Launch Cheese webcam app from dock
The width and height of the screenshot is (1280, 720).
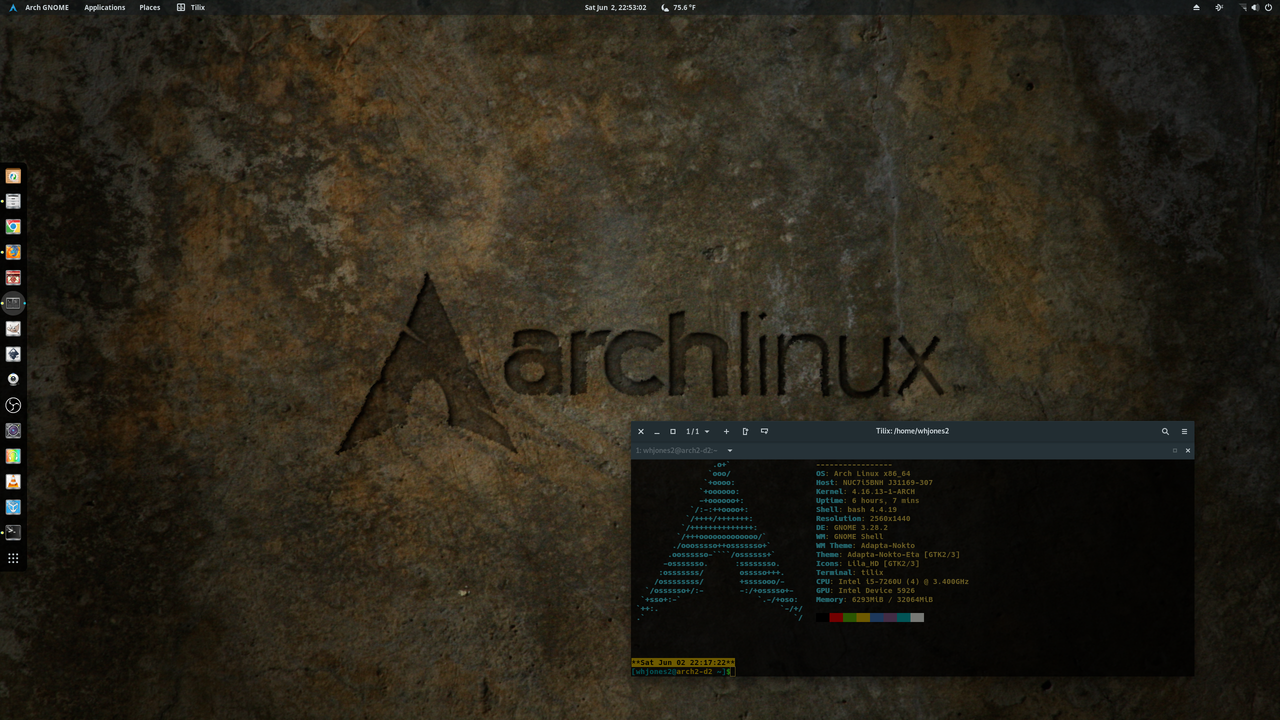pos(13,379)
